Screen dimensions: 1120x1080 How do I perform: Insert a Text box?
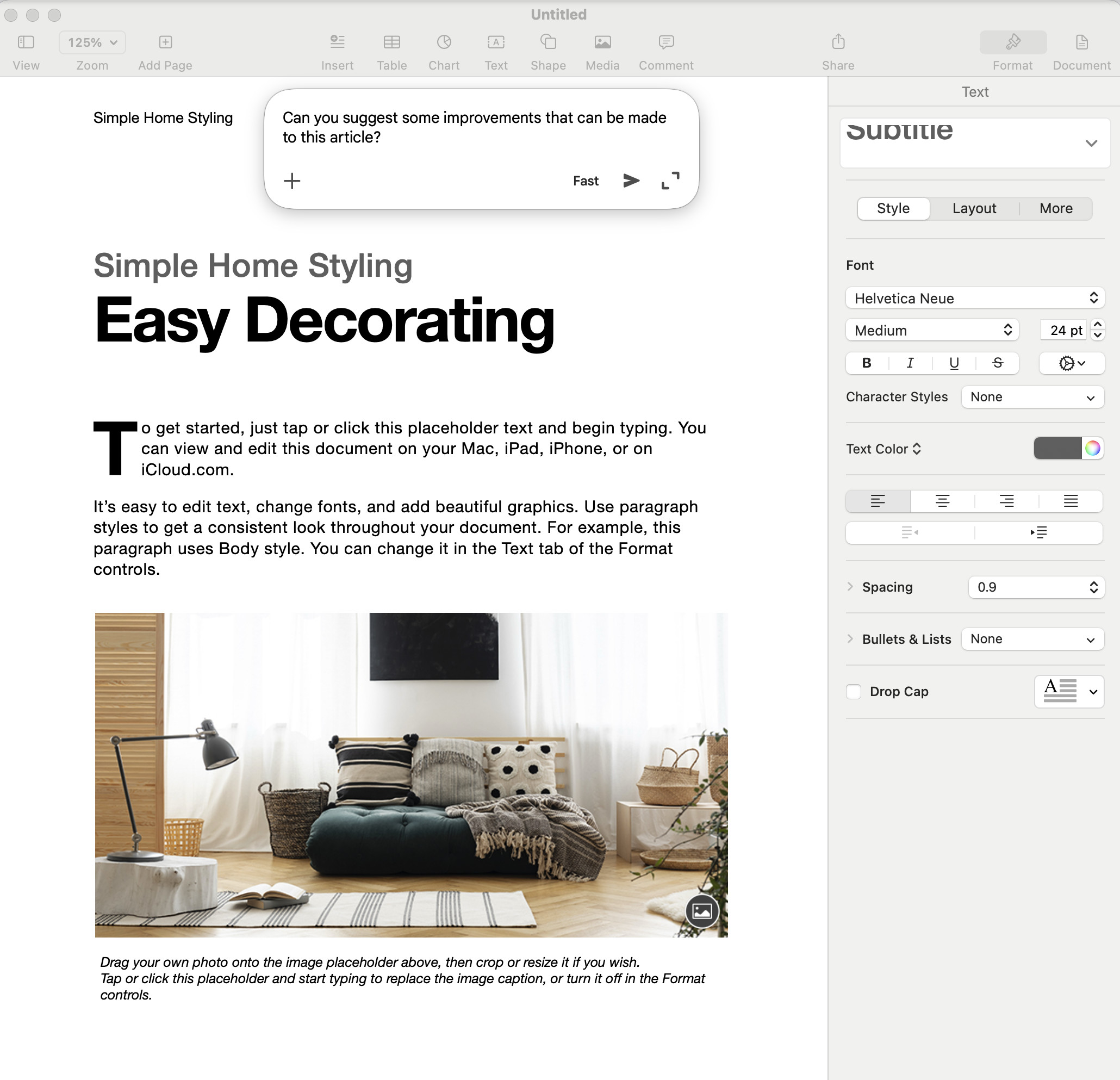(496, 50)
